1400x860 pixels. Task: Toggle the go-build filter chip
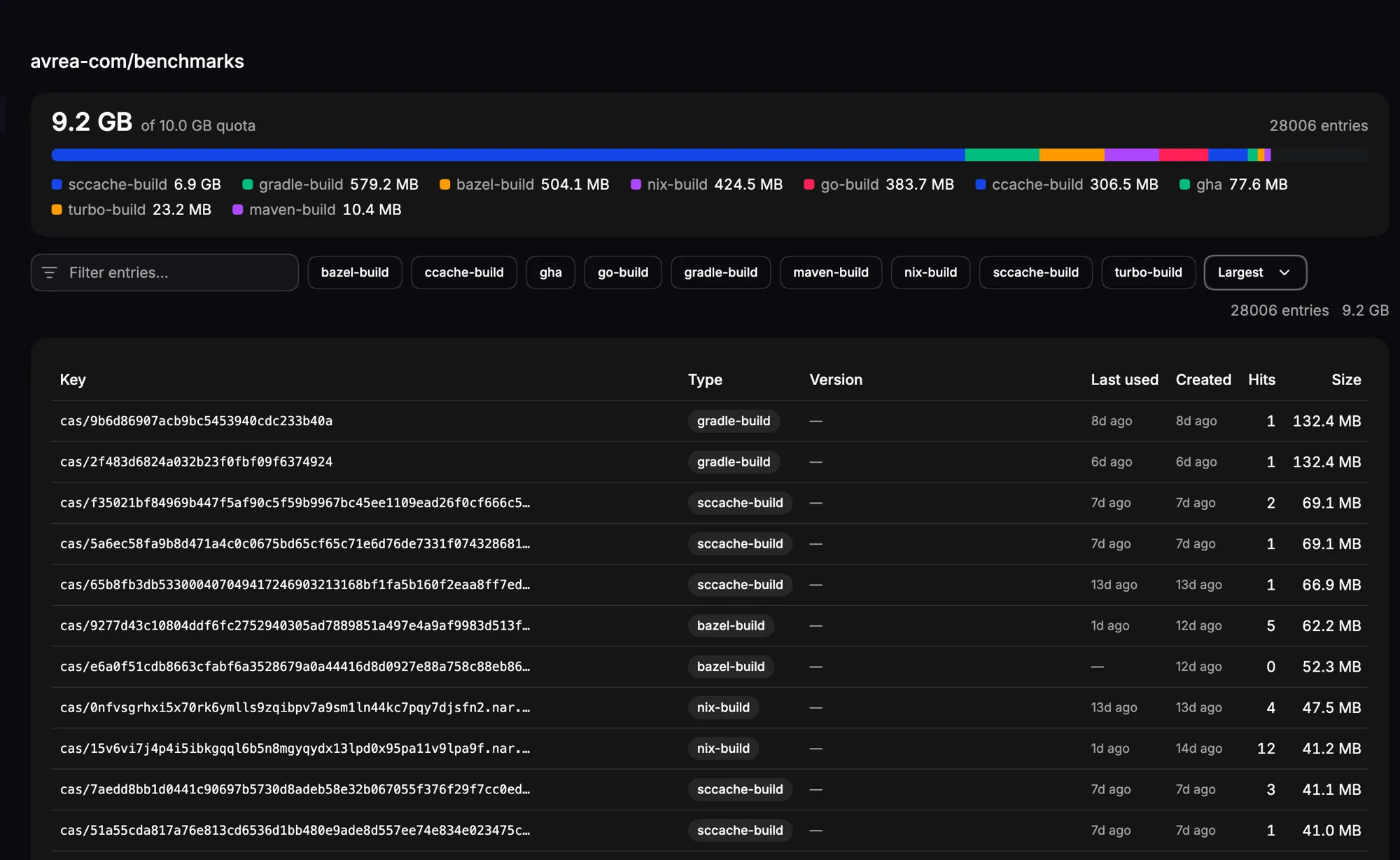point(623,272)
